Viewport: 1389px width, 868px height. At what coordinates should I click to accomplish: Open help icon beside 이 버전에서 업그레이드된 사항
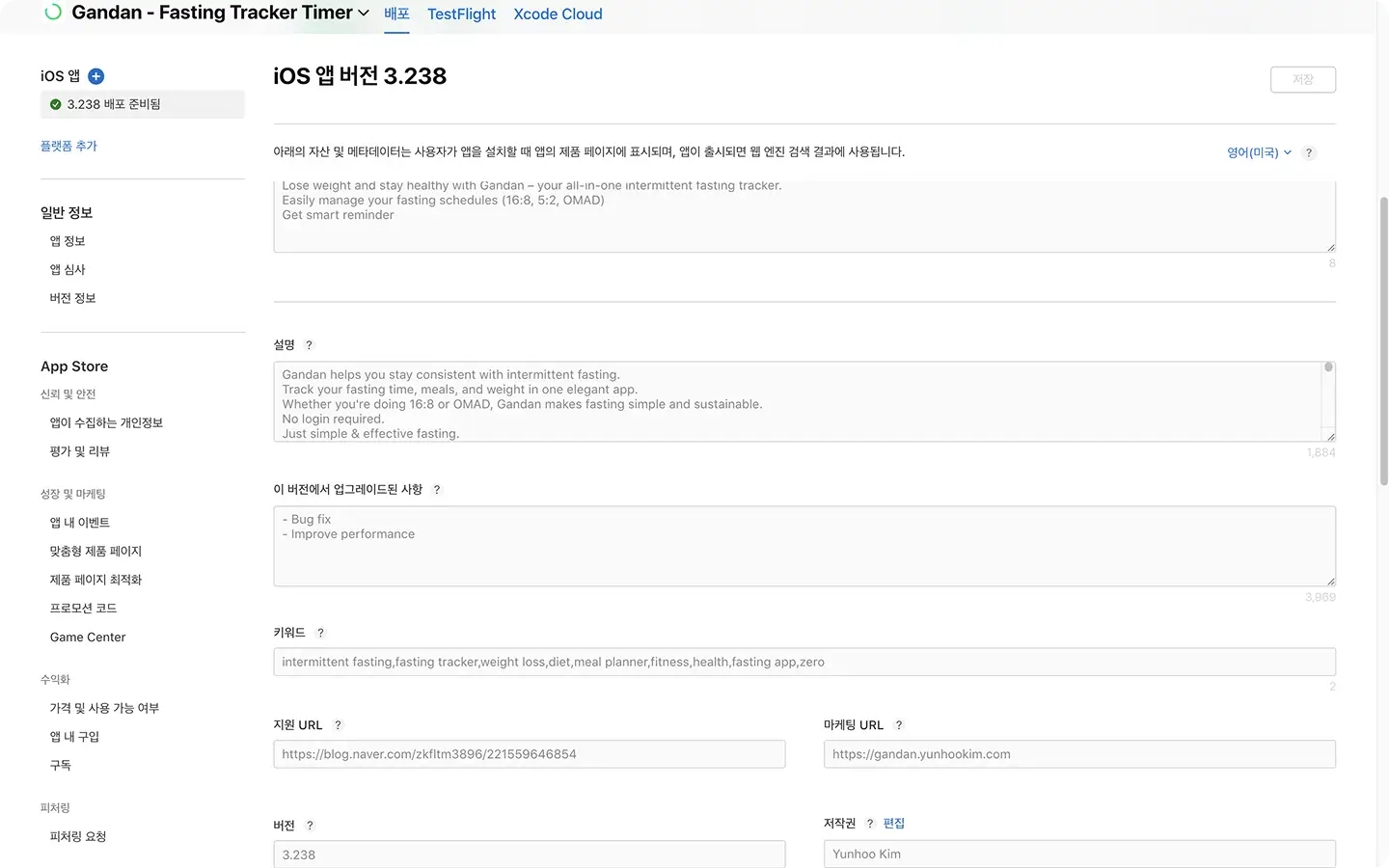(x=436, y=490)
